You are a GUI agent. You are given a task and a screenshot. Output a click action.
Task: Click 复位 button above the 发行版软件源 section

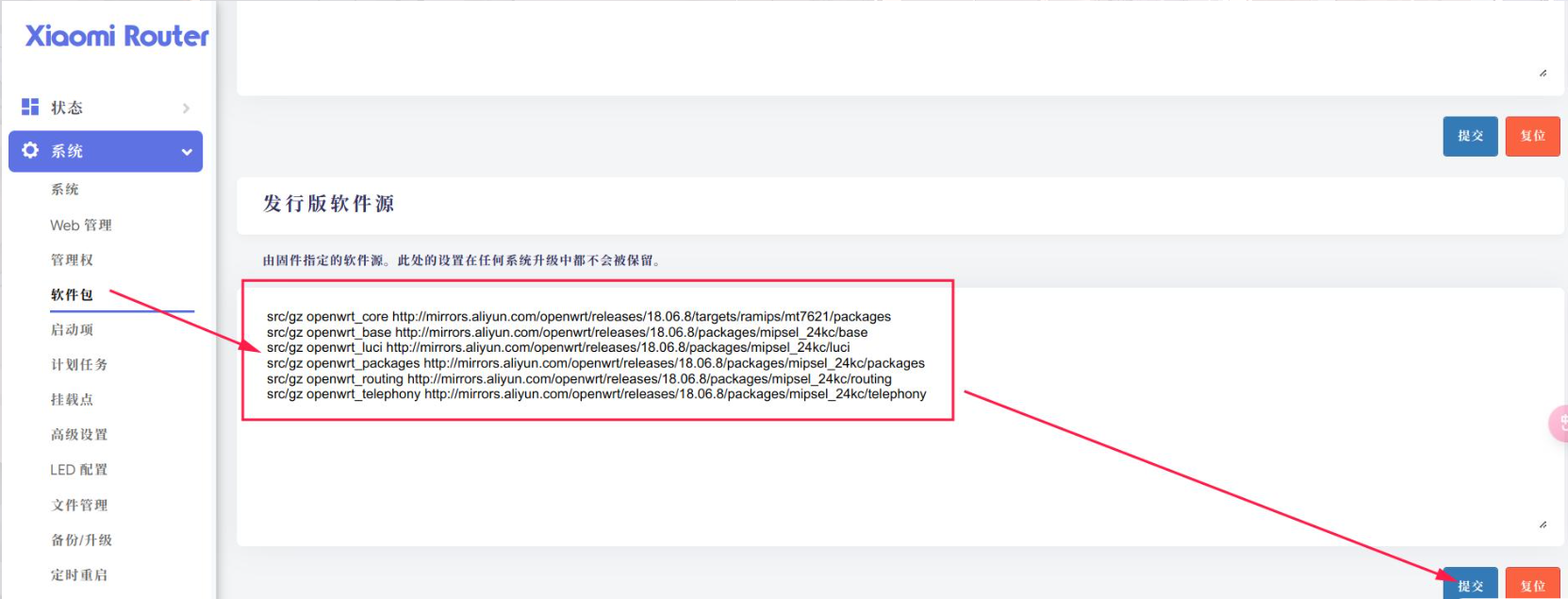[x=1532, y=136]
